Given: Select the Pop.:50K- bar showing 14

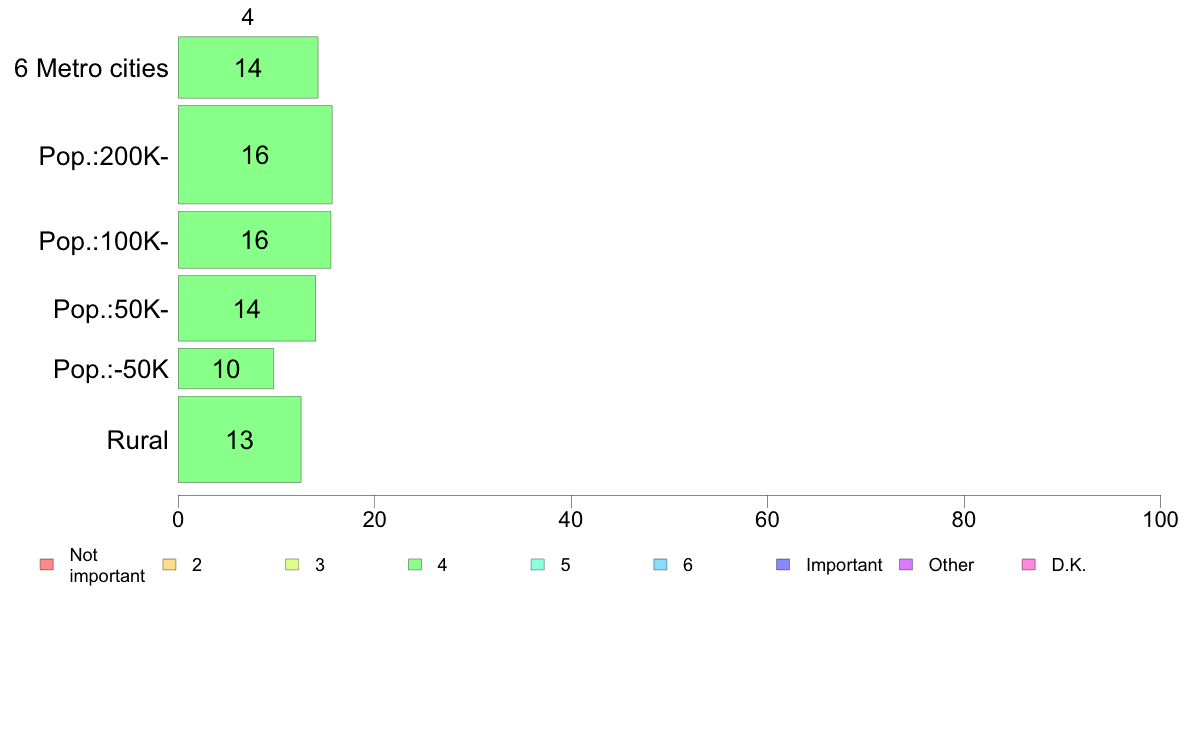Looking at the screenshot, I should [x=247, y=308].
